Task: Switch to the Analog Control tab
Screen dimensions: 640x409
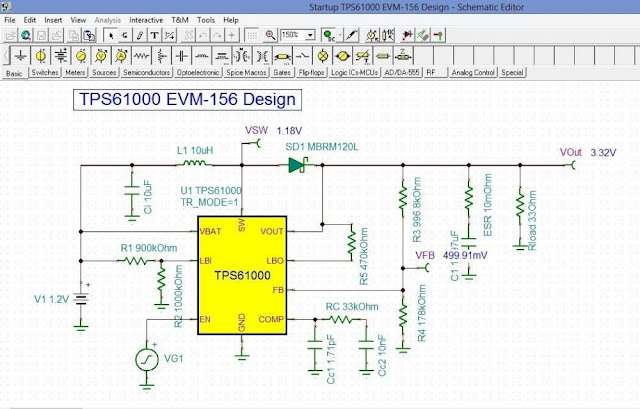Action: pyautogui.click(x=473, y=73)
